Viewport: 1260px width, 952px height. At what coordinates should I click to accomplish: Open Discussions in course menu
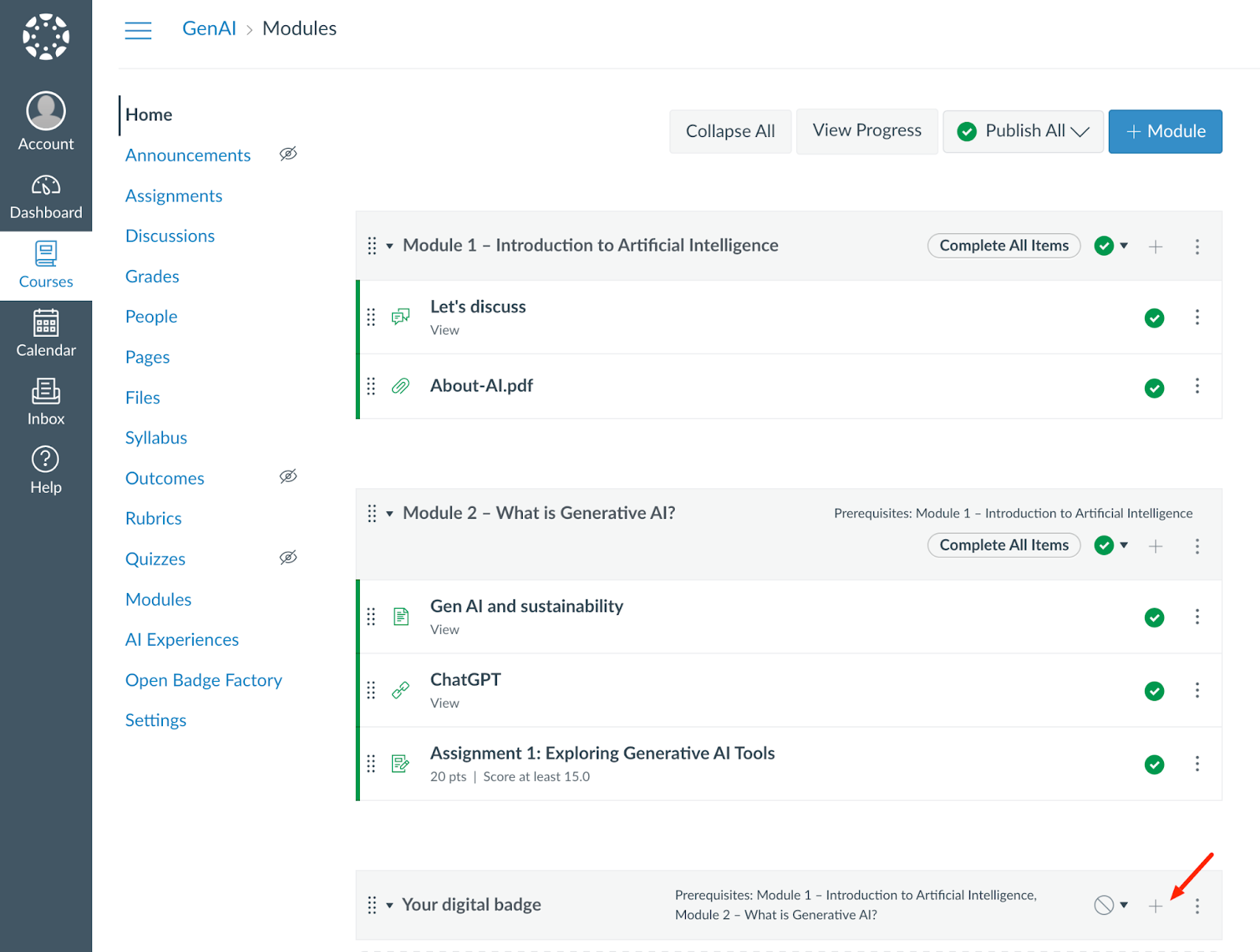point(170,236)
